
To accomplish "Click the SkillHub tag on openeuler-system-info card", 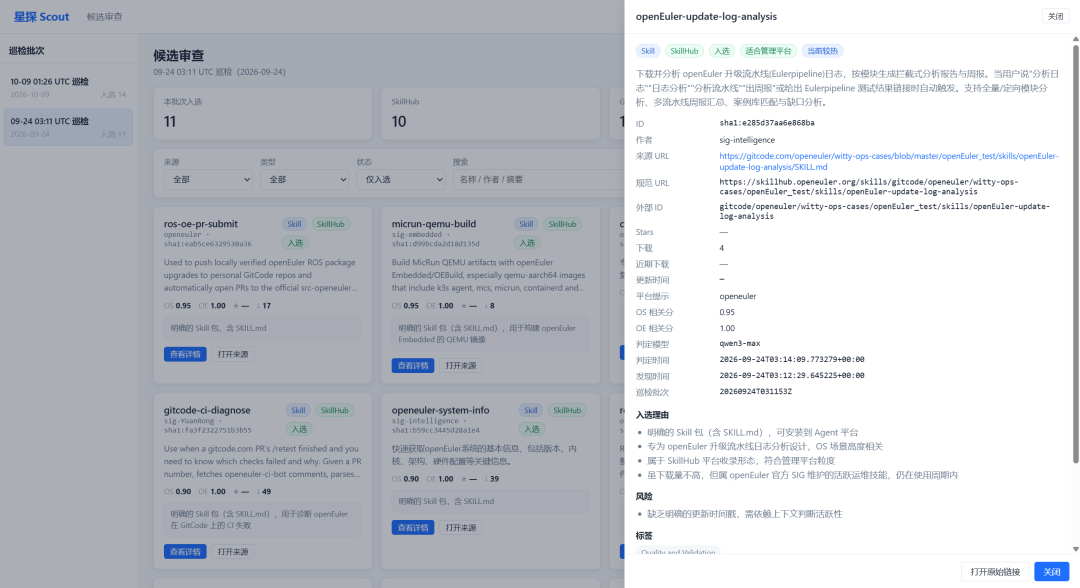I will click(567, 410).
